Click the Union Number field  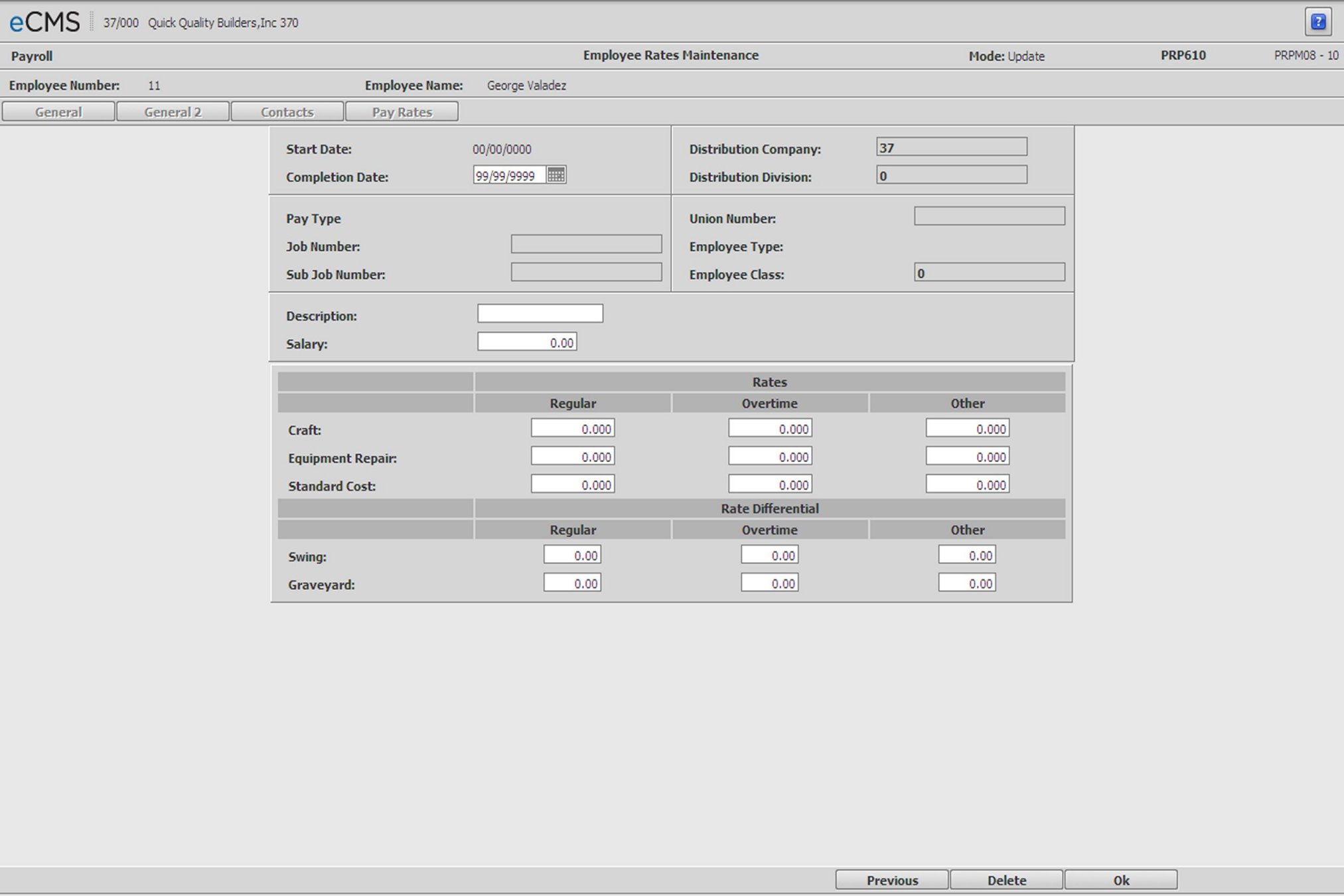coord(990,216)
